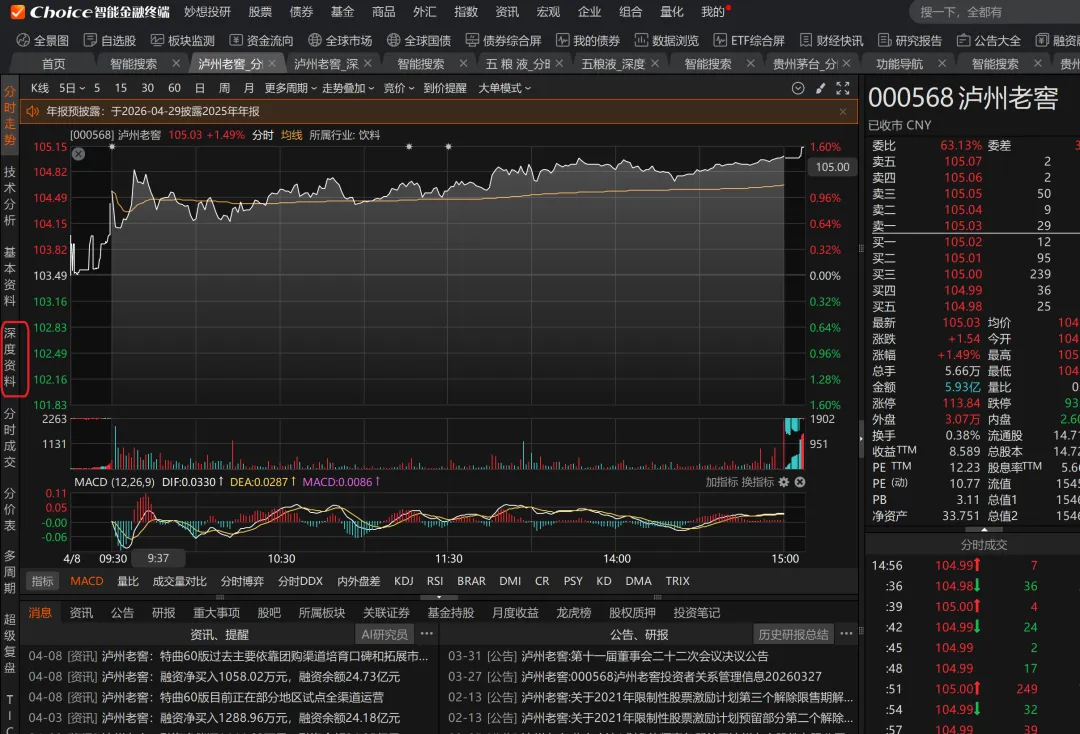Switch to 60 minute period
This screenshot has height=734, width=1080.
pyautogui.click(x=174, y=88)
